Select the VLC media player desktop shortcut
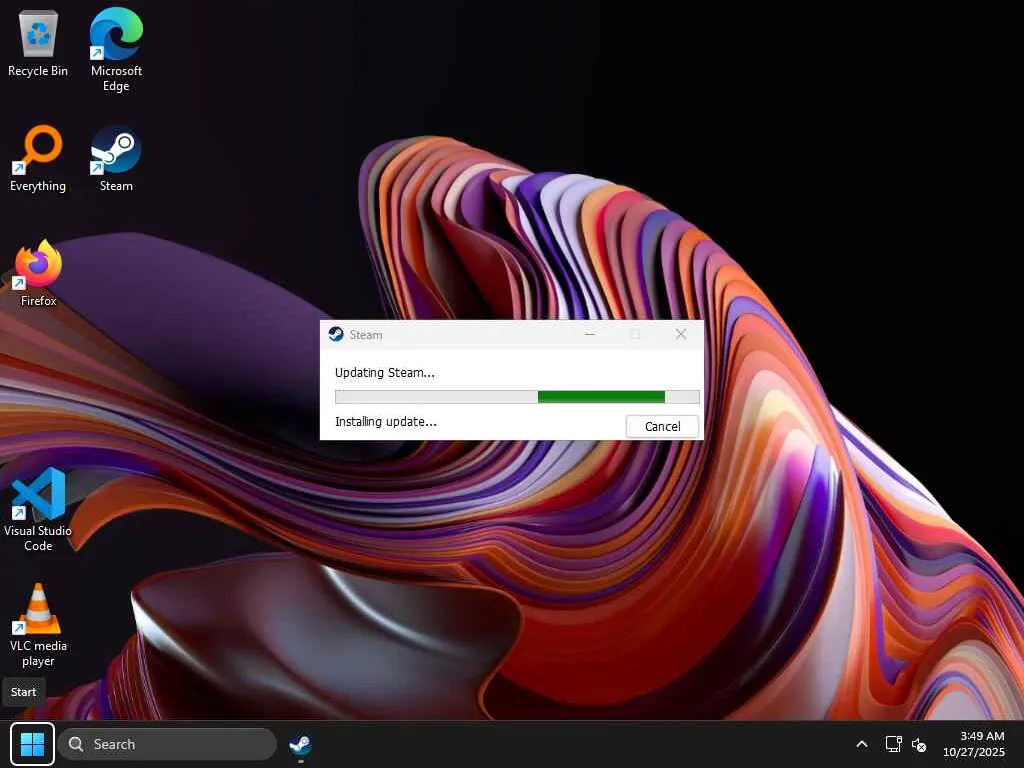Viewport: 1024px width, 768px height. coord(38,626)
